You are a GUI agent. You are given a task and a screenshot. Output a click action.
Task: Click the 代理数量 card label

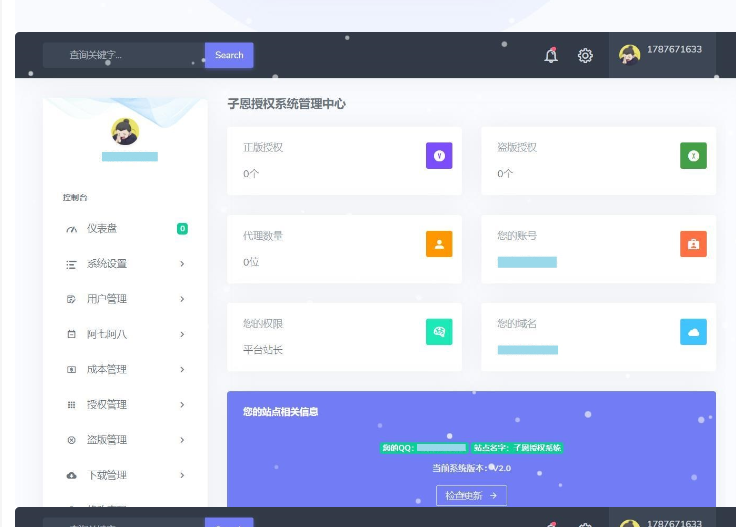(263, 236)
